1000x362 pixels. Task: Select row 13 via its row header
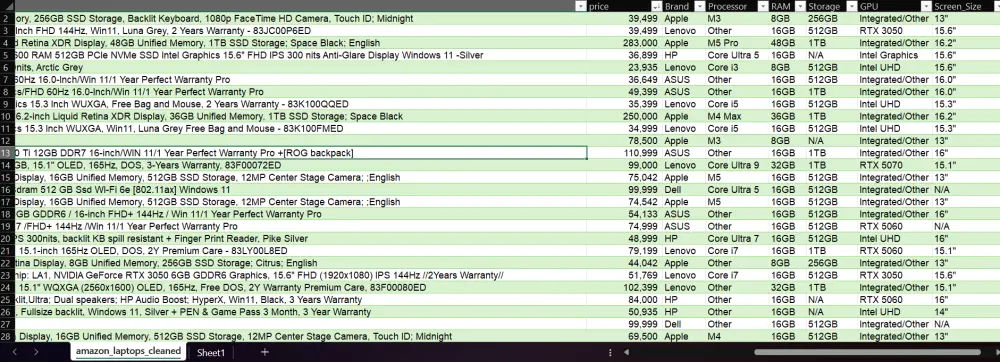6,153
